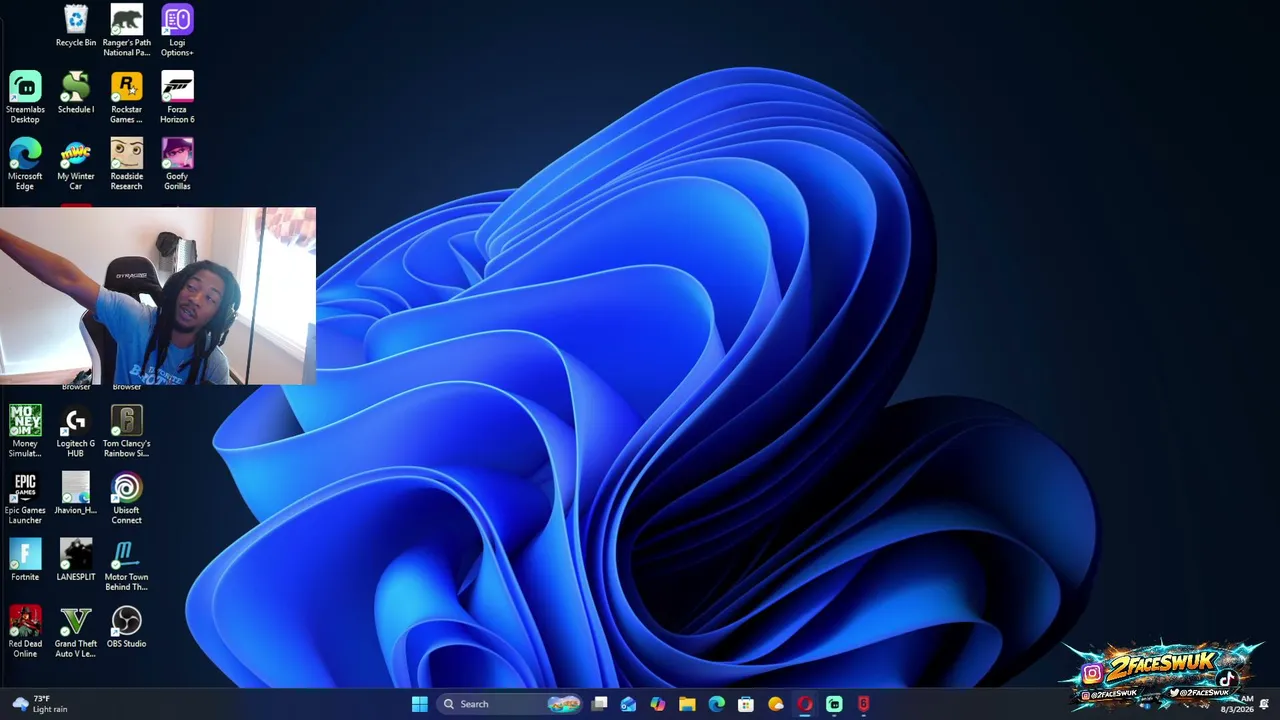
Task: Click the taskbar Search box
Action: pyautogui.click(x=510, y=704)
